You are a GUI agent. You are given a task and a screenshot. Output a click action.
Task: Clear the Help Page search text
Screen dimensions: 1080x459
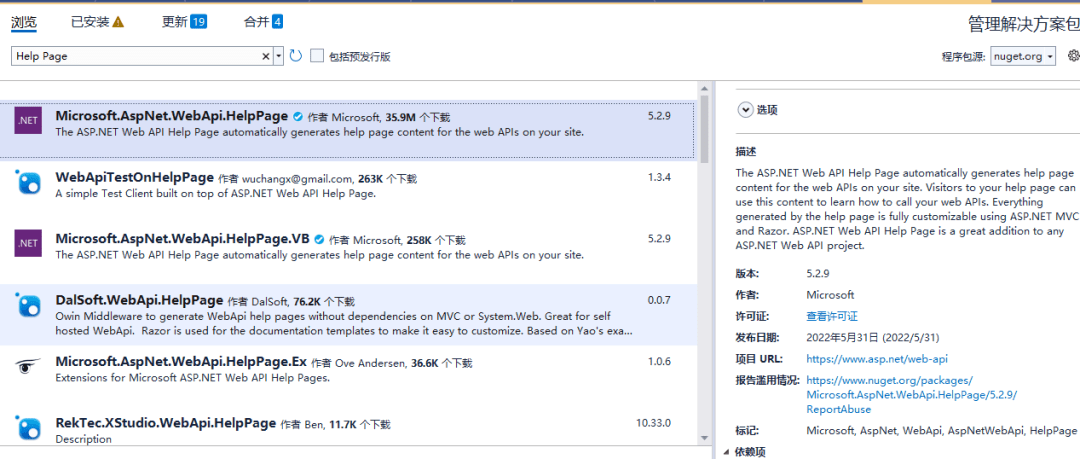266,57
